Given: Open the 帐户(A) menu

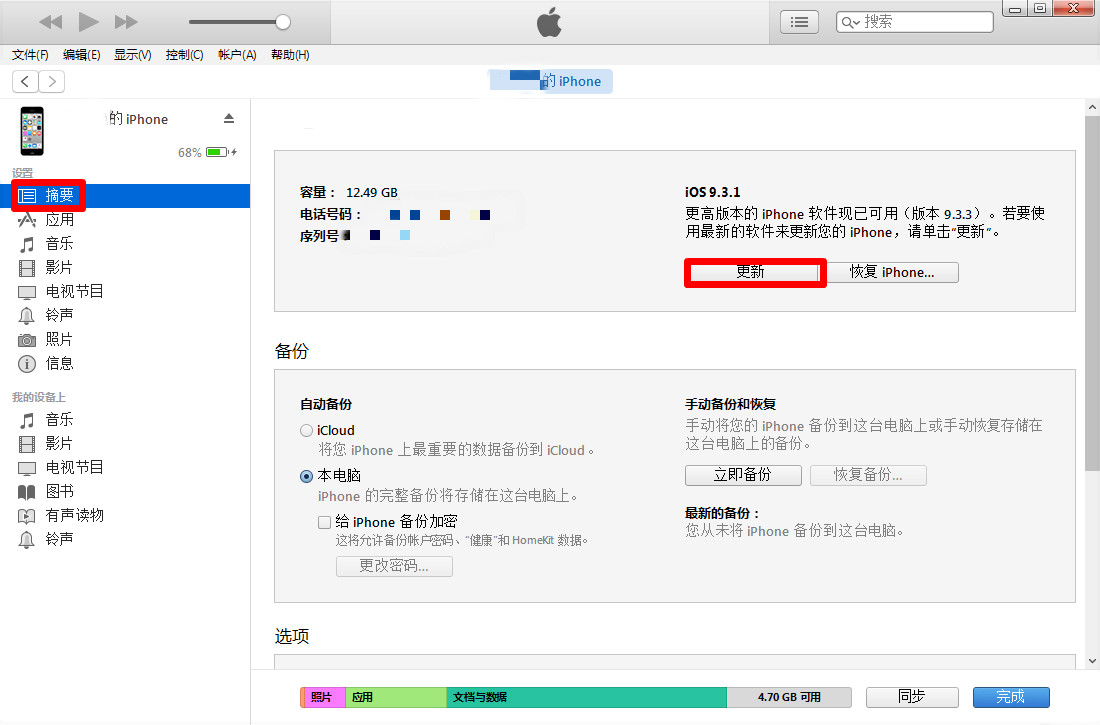Looking at the screenshot, I should click(237, 55).
